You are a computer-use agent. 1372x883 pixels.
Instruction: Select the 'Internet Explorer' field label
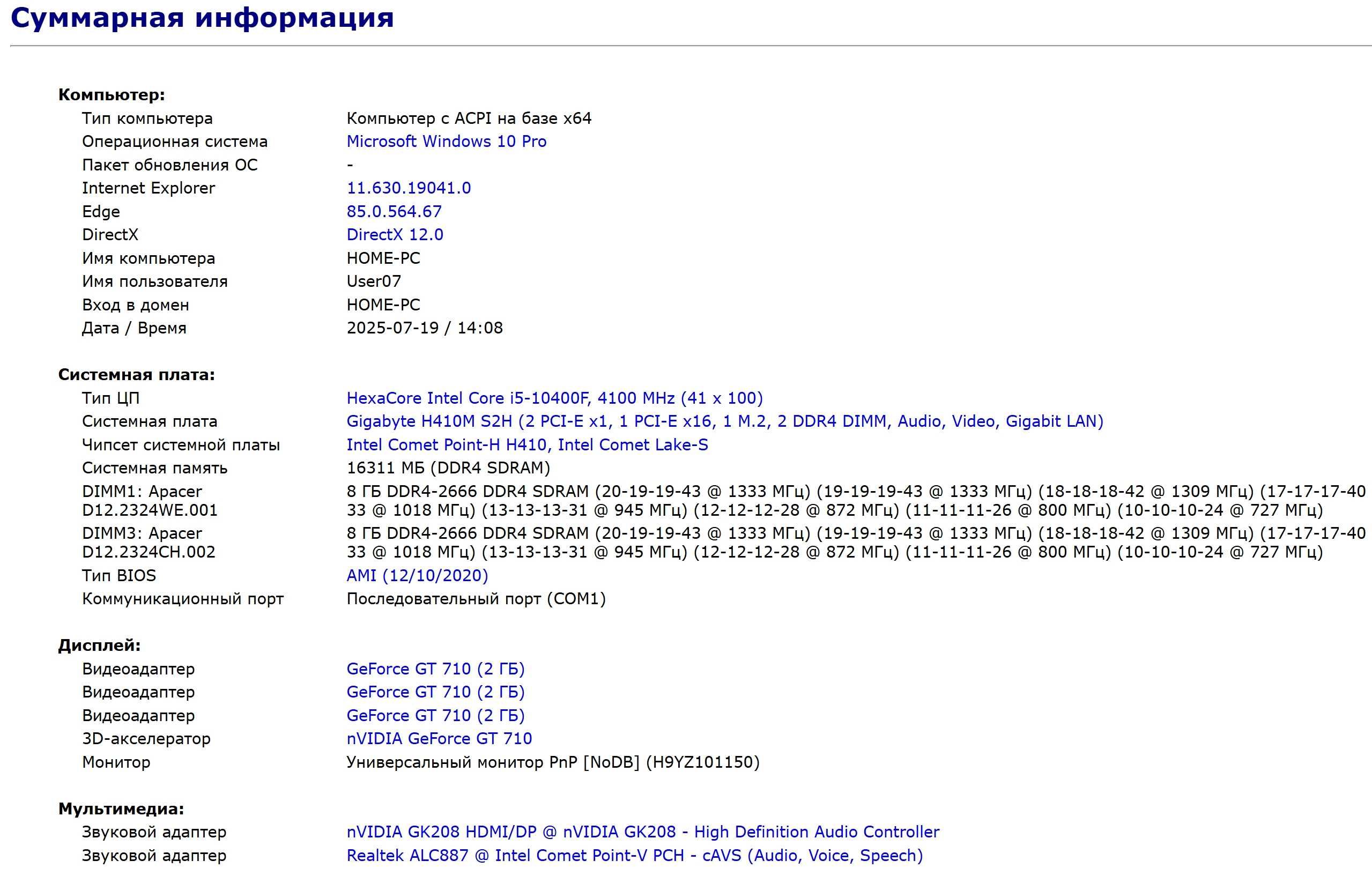pos(149,188)
